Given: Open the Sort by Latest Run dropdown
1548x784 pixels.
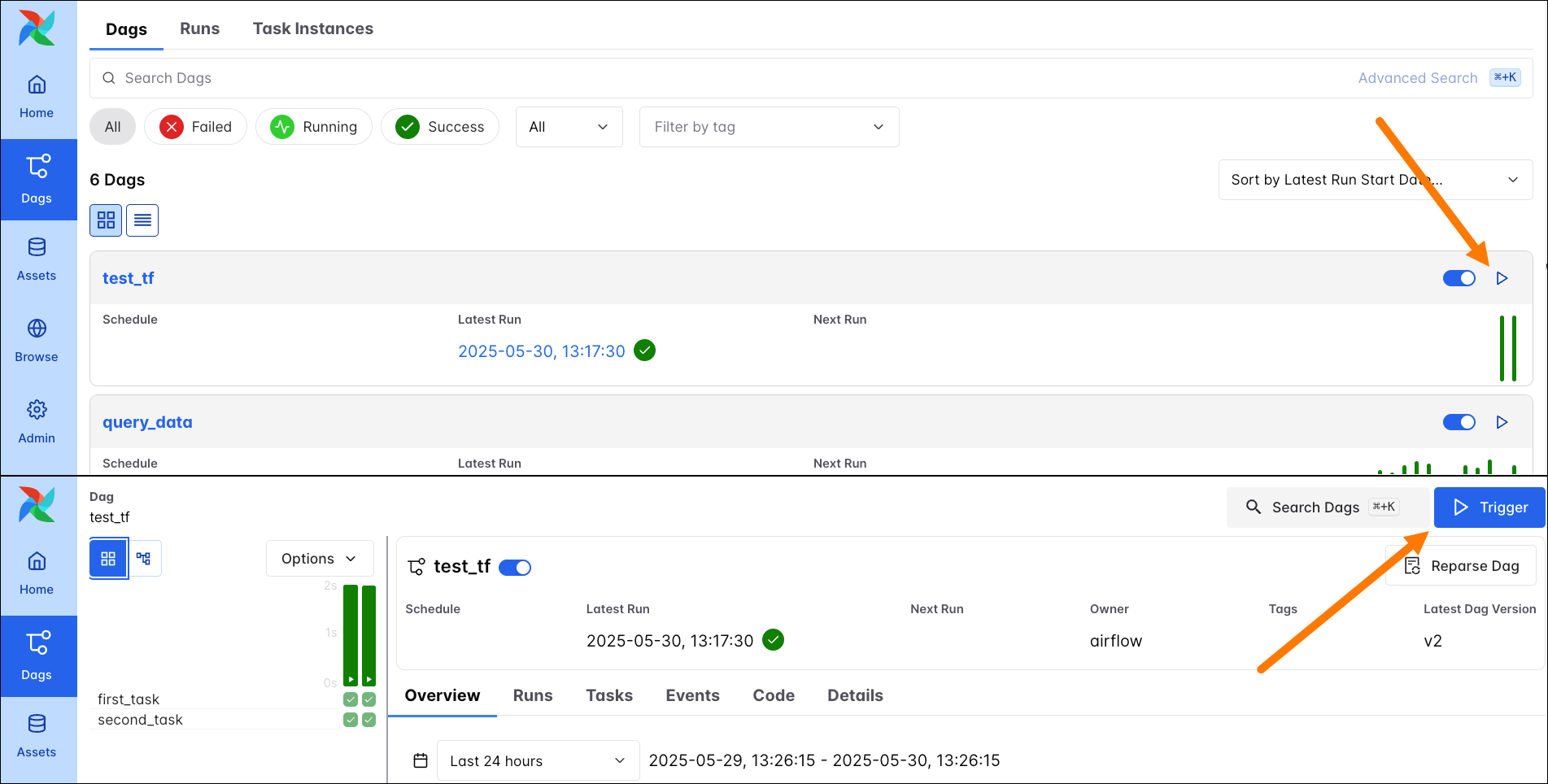Looking at the screenshot, I should (1375, 180).
